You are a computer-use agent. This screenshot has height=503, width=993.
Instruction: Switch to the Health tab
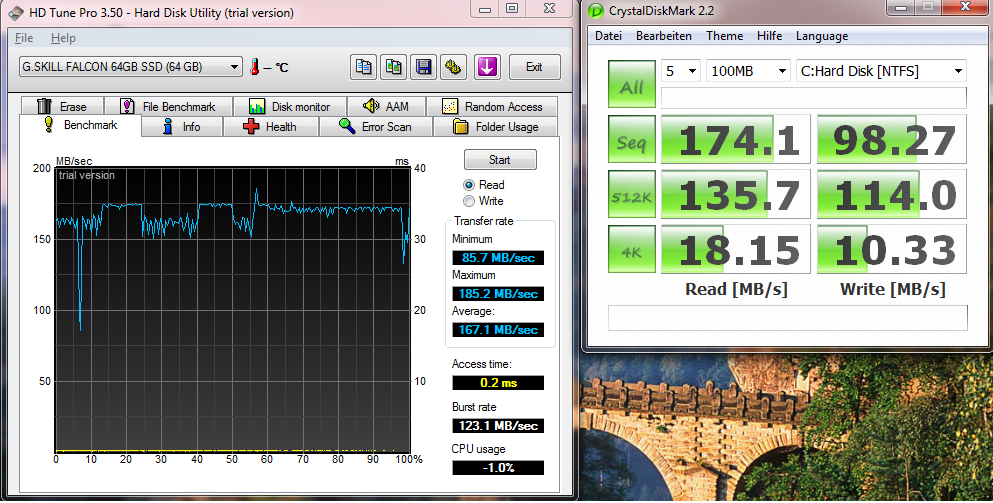click(x=270, y=127)
